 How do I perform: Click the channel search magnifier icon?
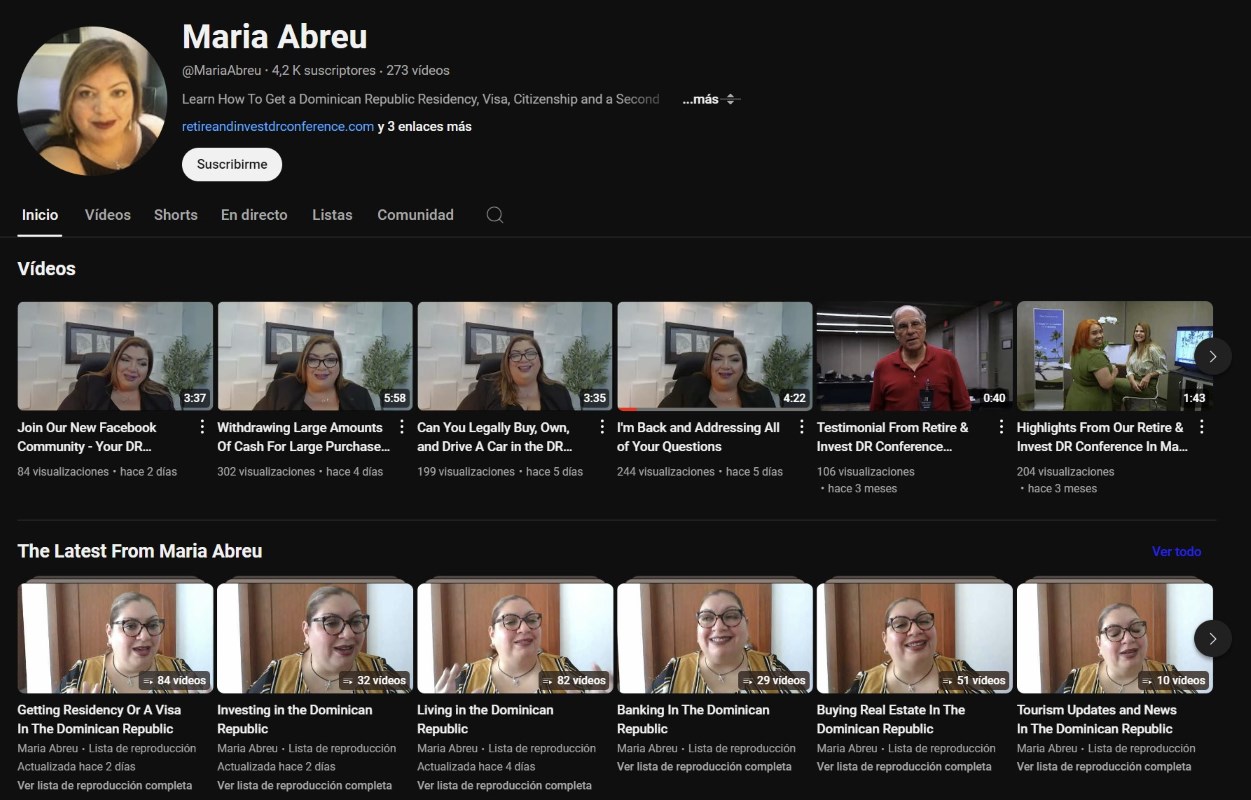pos(494,215)
